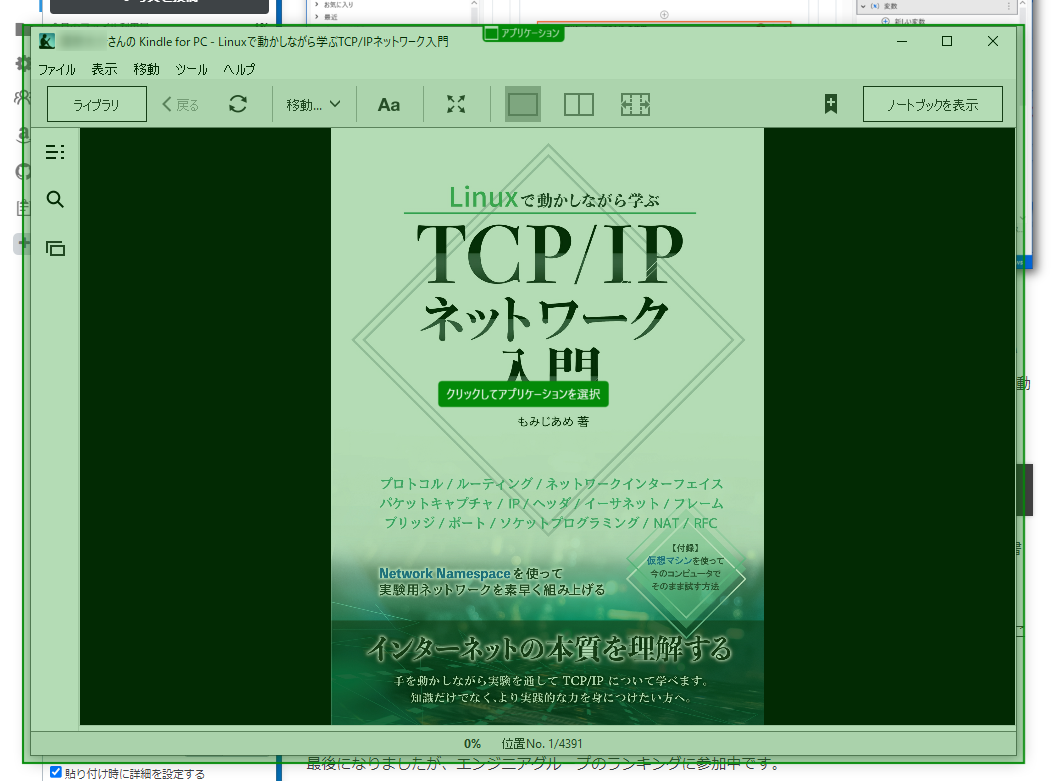Viewport: 1053px width, 781px height.
Task: Open the 表示 menu
Action: (x=104, y=69)
